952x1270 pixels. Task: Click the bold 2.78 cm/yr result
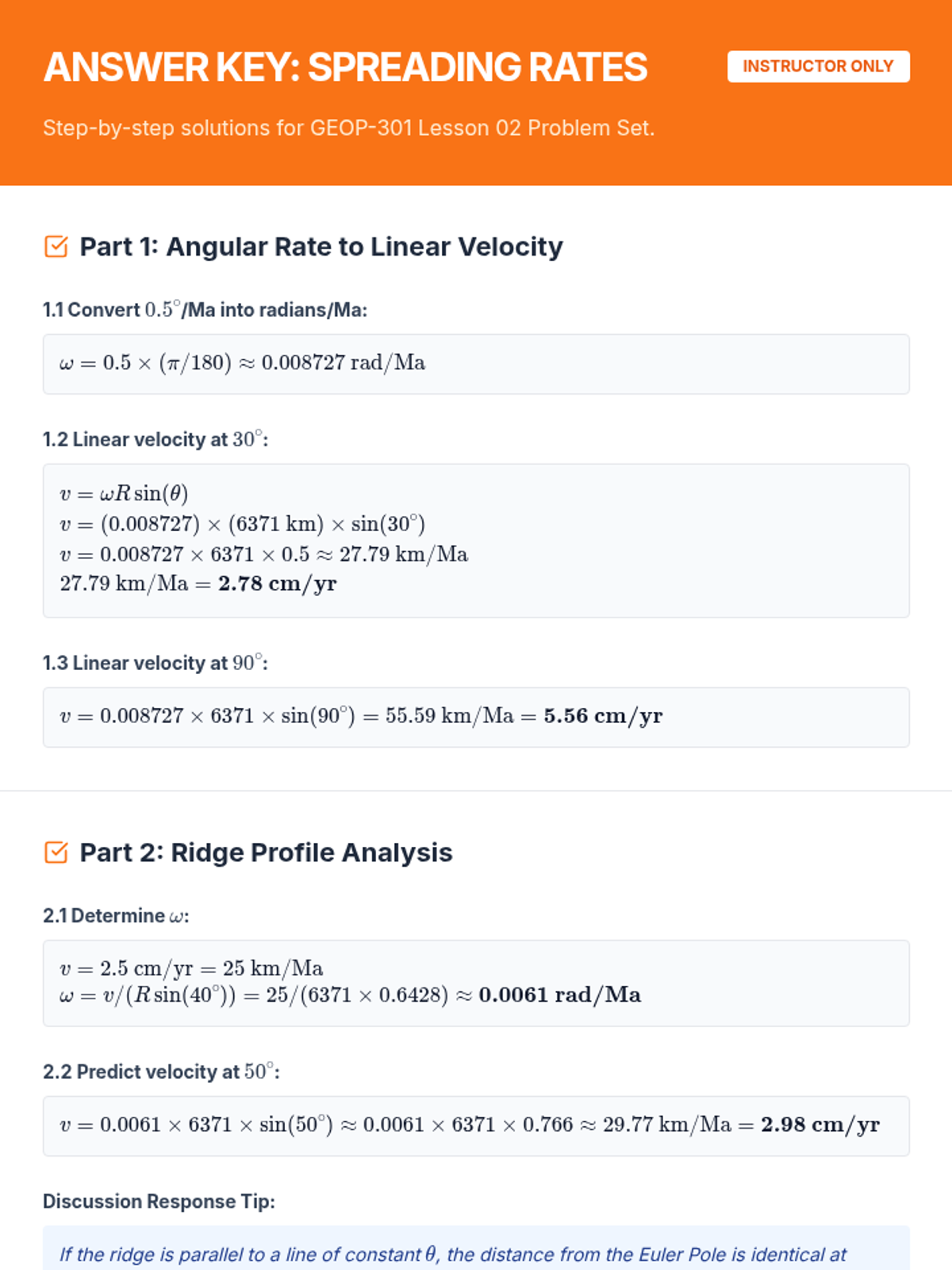[x=277, y=584]
